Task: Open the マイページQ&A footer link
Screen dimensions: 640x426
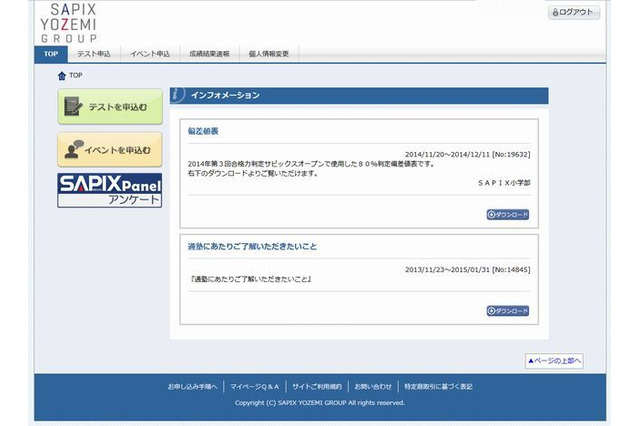Action: [255, 386]
